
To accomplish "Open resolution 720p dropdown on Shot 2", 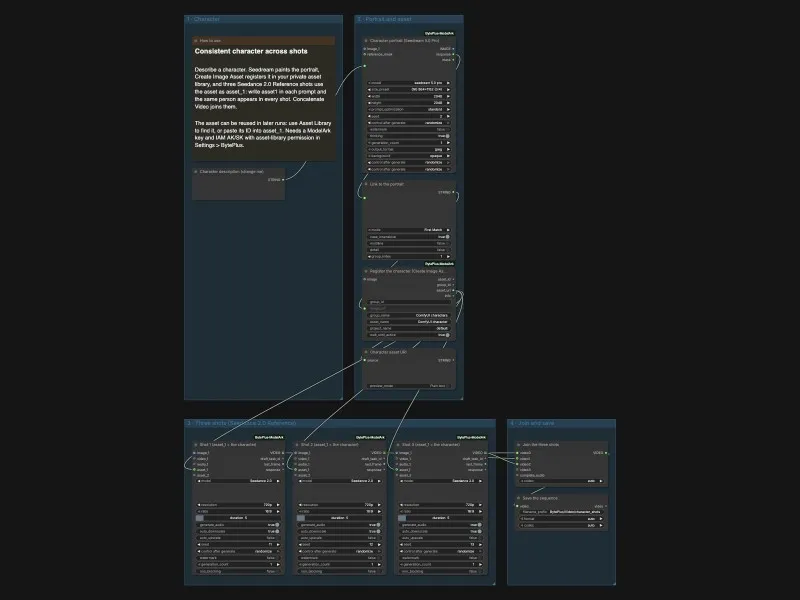I will click(x=339, y=505).
